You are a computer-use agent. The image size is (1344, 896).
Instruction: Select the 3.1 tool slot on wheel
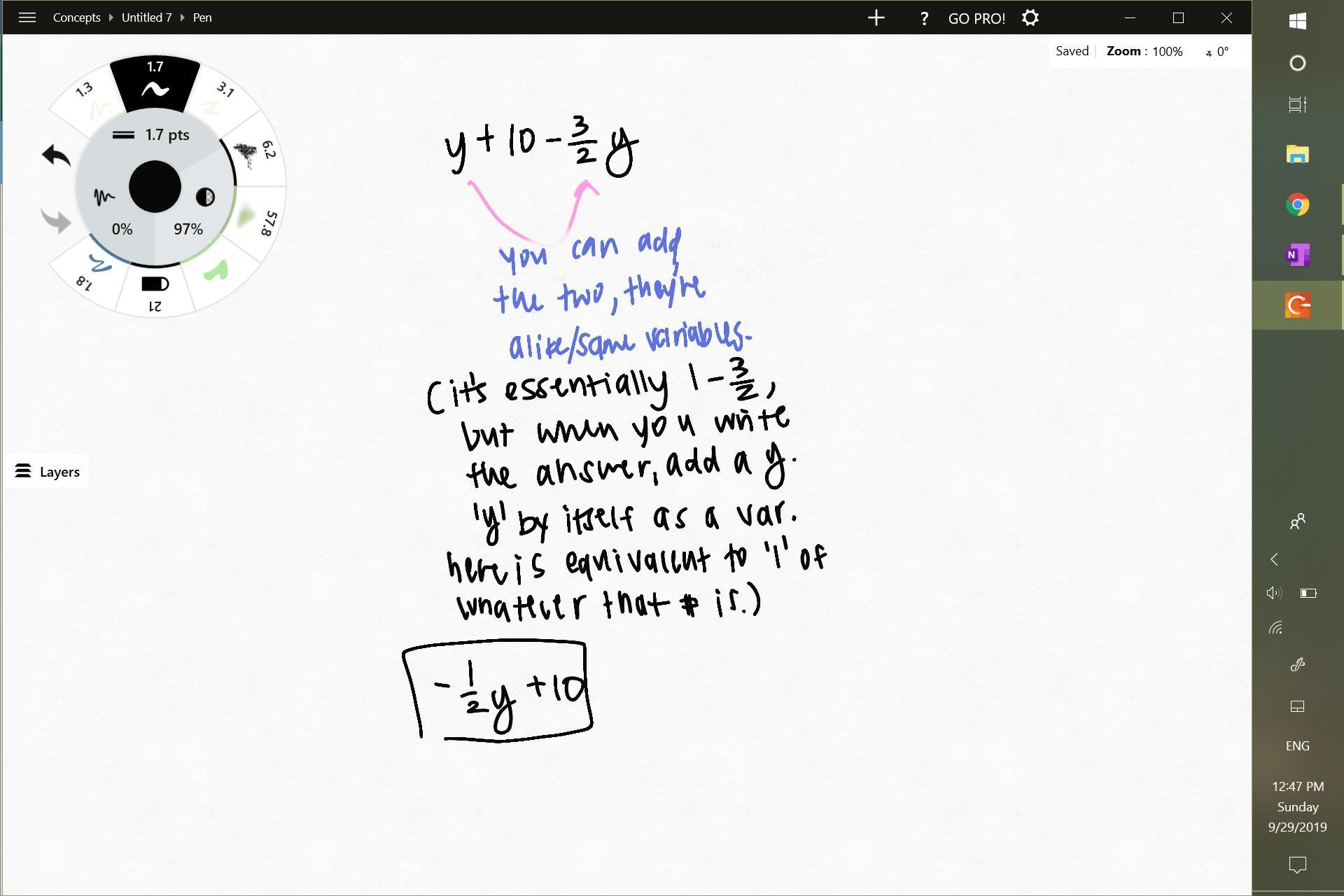click(x=218, y=98)
